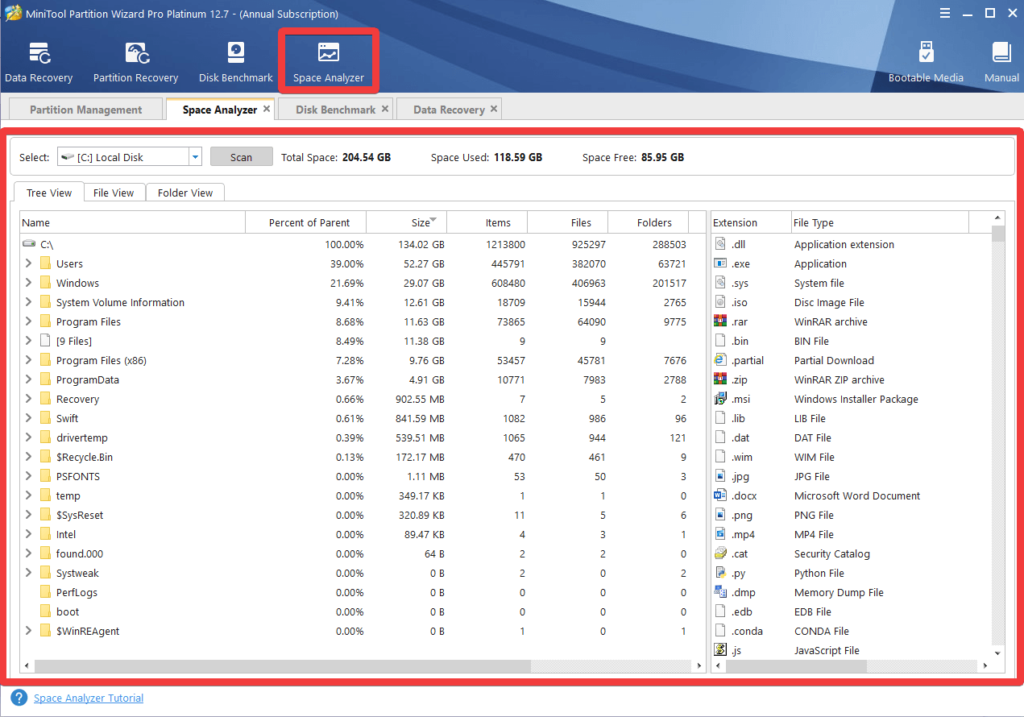This screenshot has width=1024, height=717.
Task: Click the blue help question mark icon
Action: click(19, 697)
